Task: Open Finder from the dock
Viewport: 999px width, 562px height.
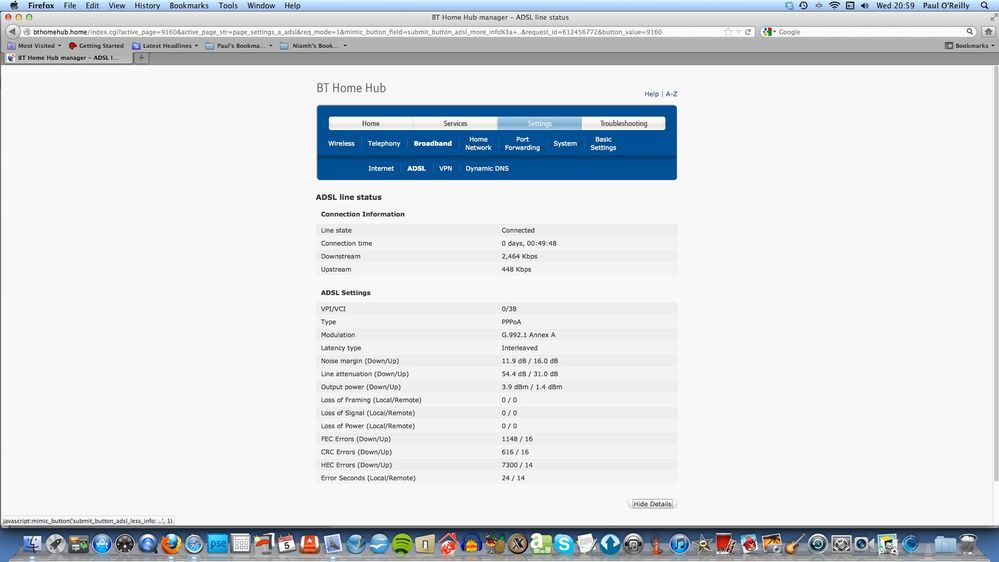Action: click(x=32, y=544)
